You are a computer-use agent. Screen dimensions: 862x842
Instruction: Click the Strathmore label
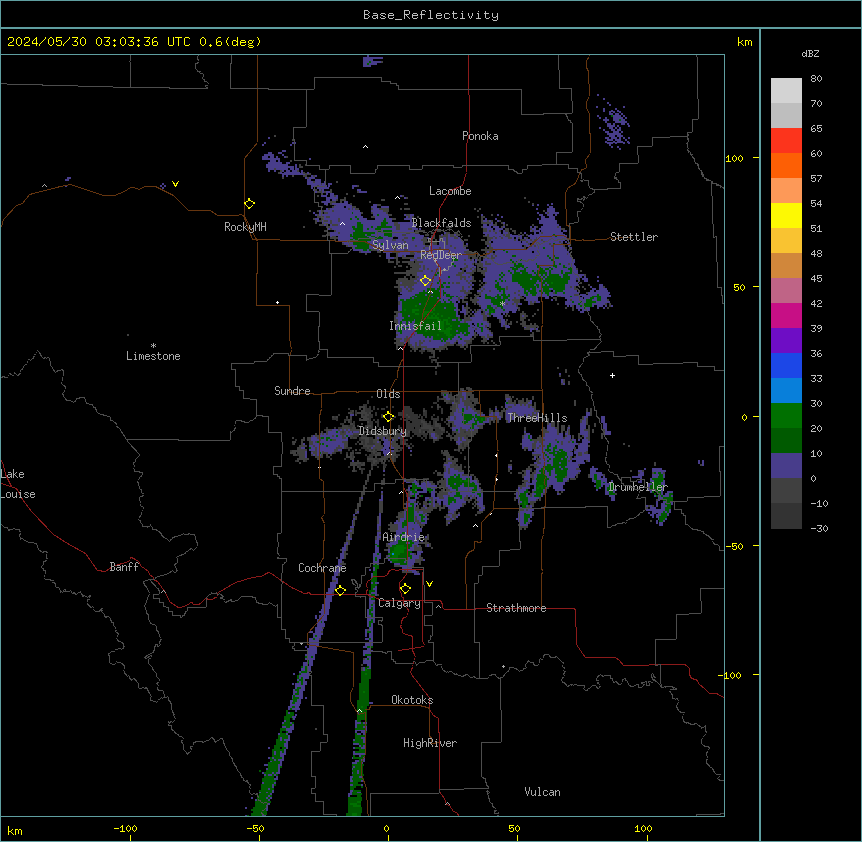click(516, 608)
